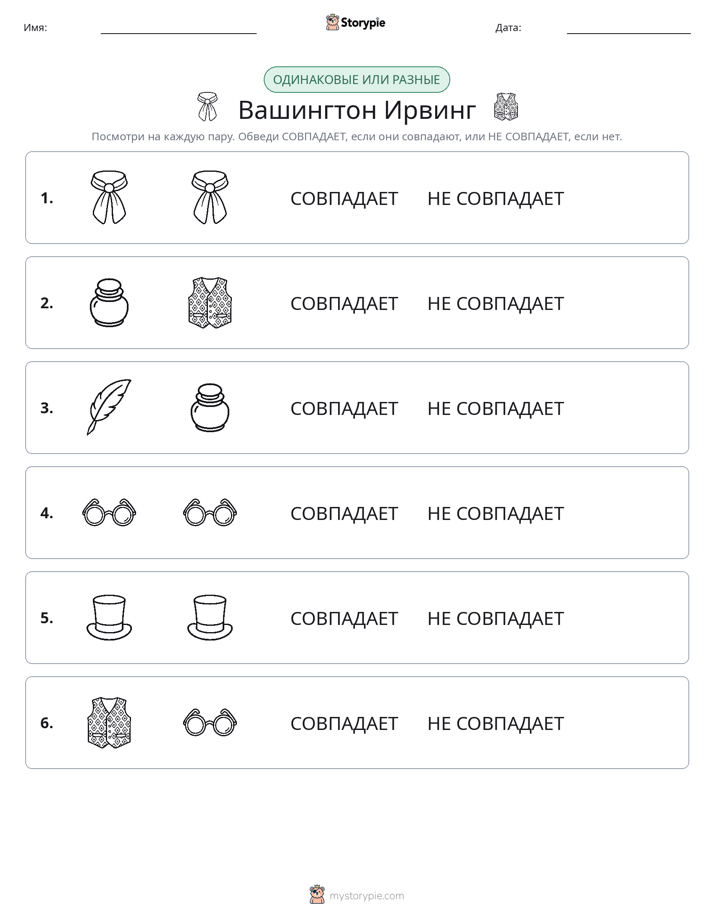Viewport: 714px width, 924px height.
Task: Select СОВПАДАЕТ for pair 1
Action: [344, 199]
